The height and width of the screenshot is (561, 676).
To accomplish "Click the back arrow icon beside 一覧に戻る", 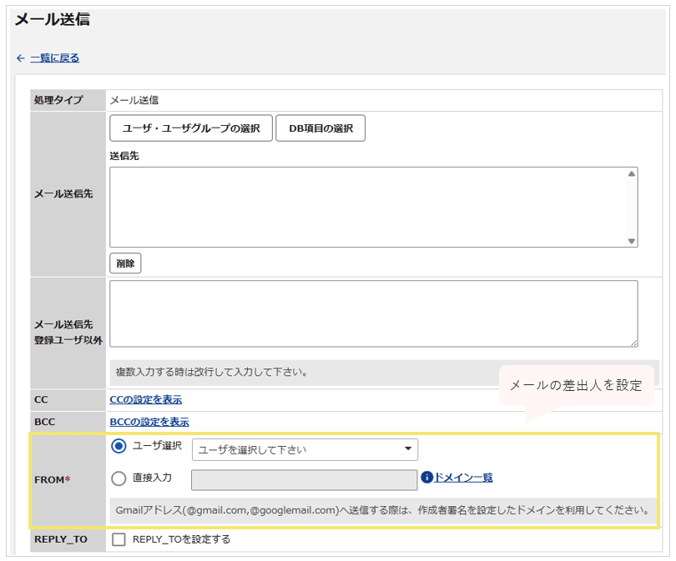I will 20,58.
